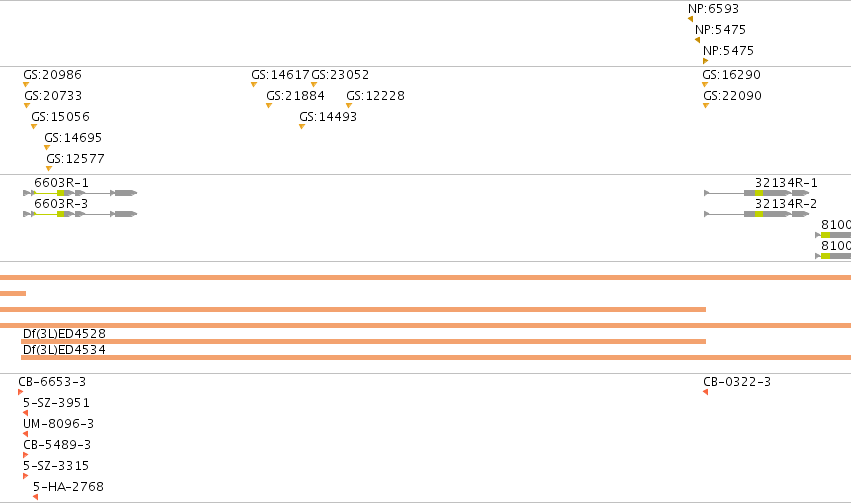This screenshot has height=503, width=851.
Task: Click the CB-6653-3 red marker
Action: coord(21,392)
